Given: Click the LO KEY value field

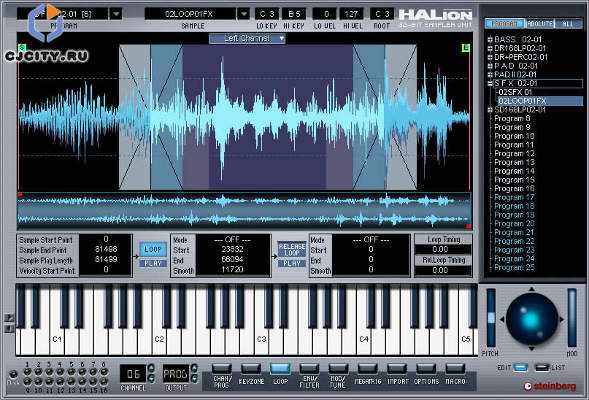Looking at the screenshot, I should click(267, 14).
